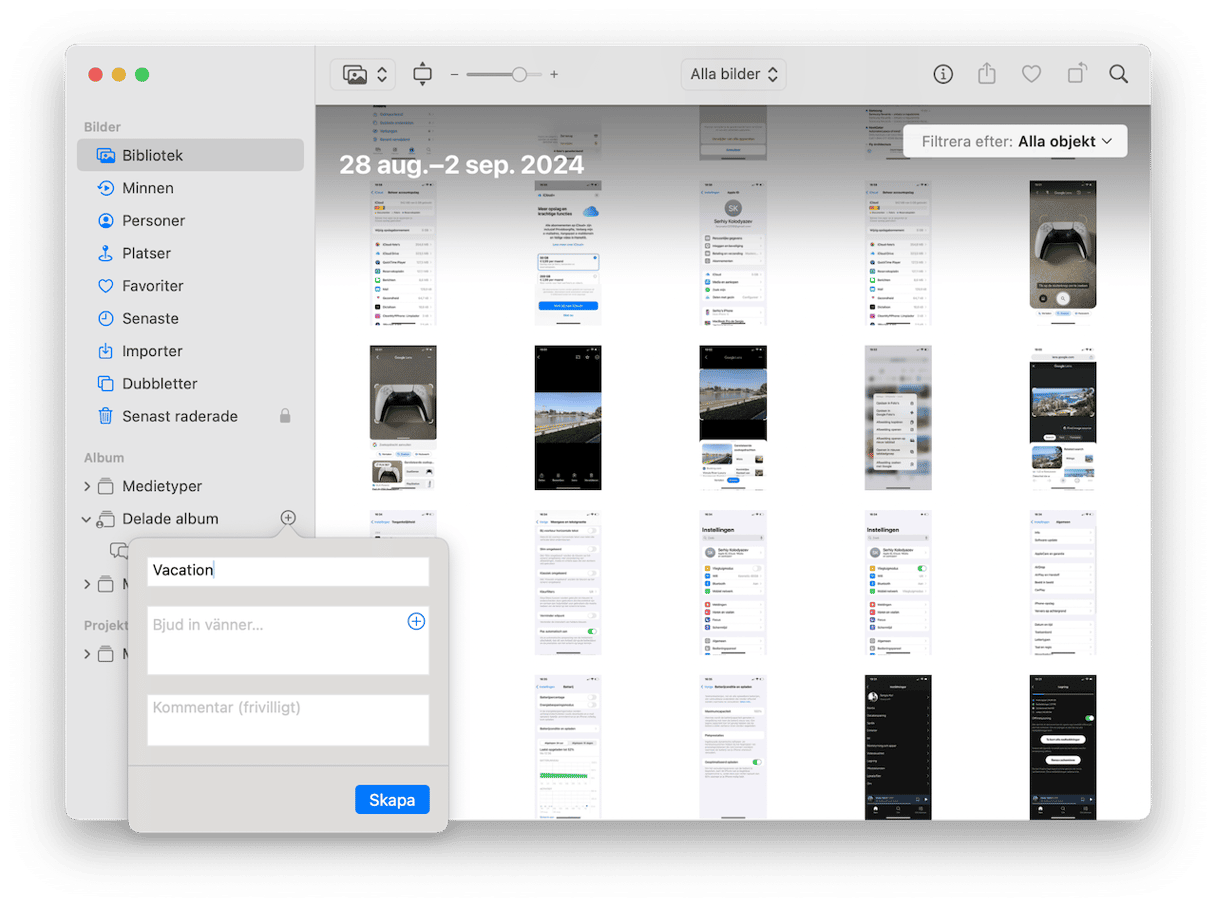Screen dimensions: 1216x906
Task: Open Senaste clock icon
Action: (105, 318)
